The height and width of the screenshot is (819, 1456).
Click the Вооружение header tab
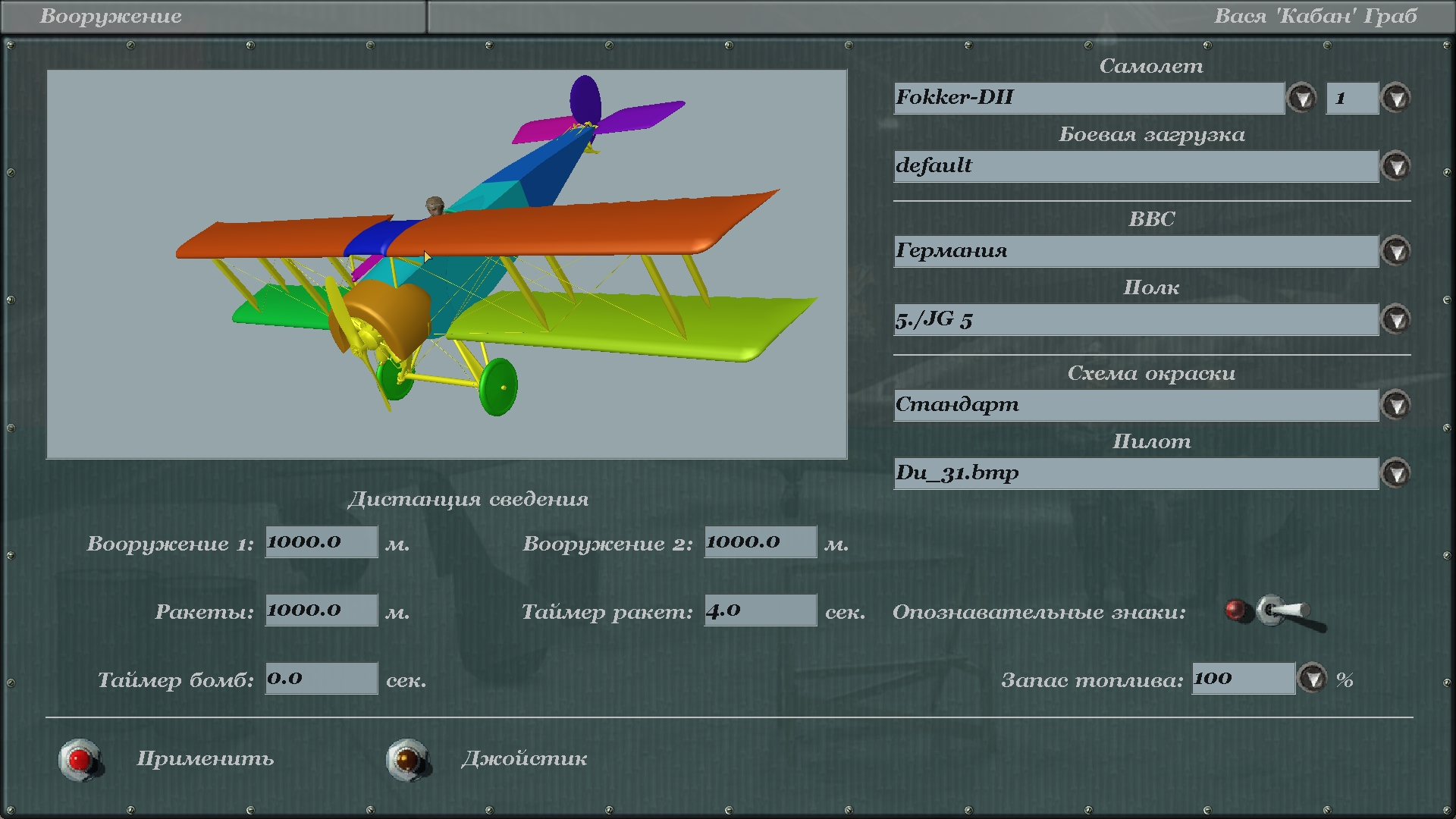point(111,16)
